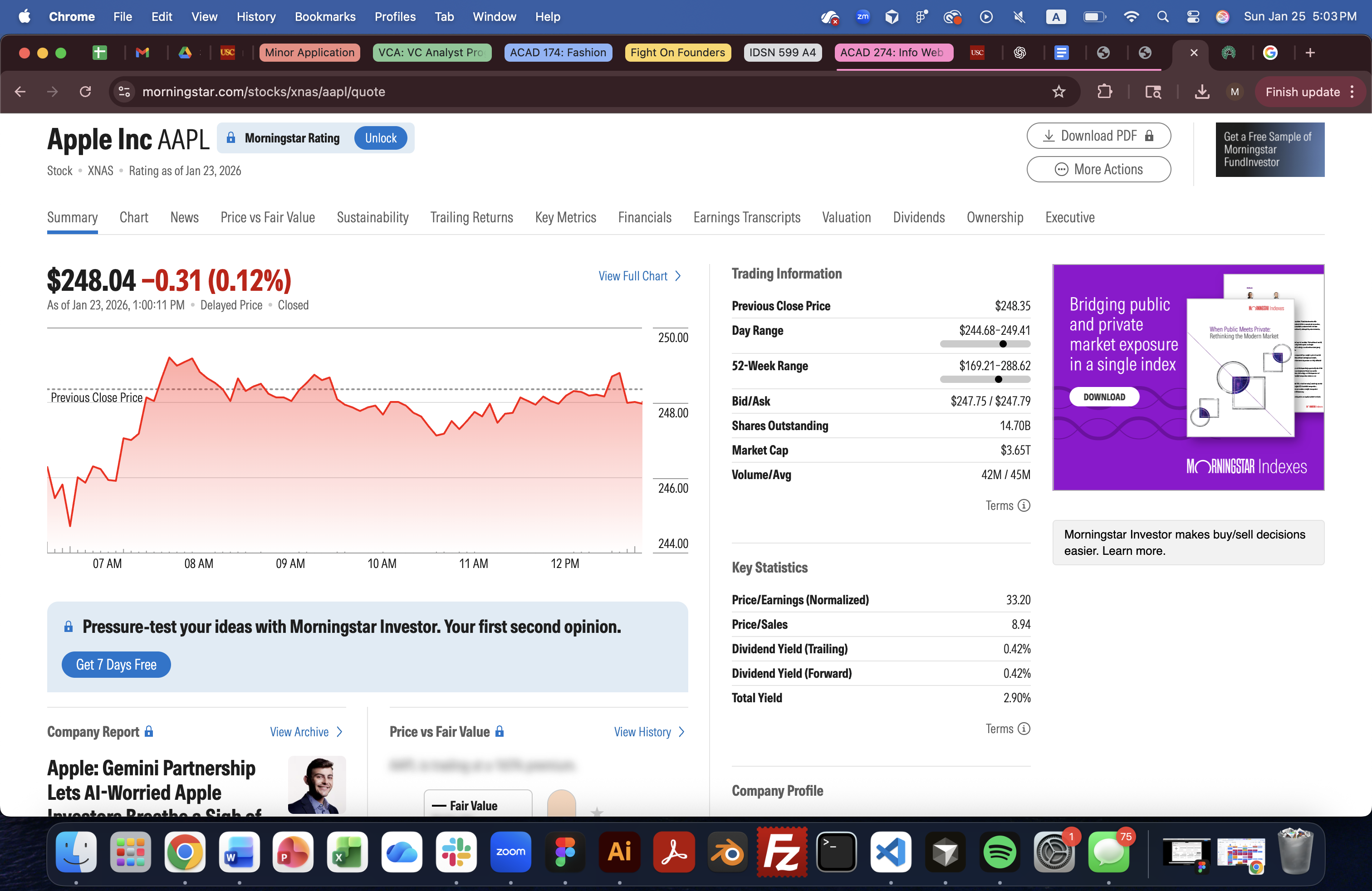Open Spotify from the dock
1372x891 pixels.
click(1000, 852)
